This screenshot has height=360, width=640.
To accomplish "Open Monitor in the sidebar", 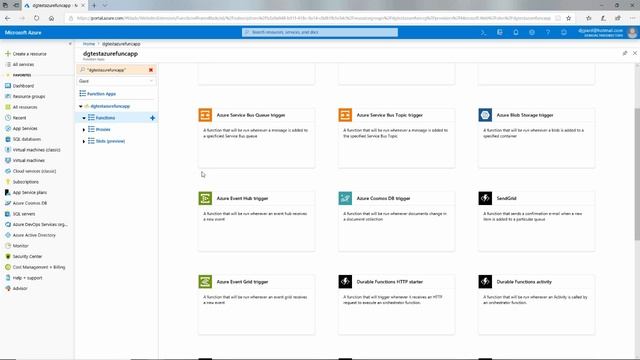I will tap(20, 246).
